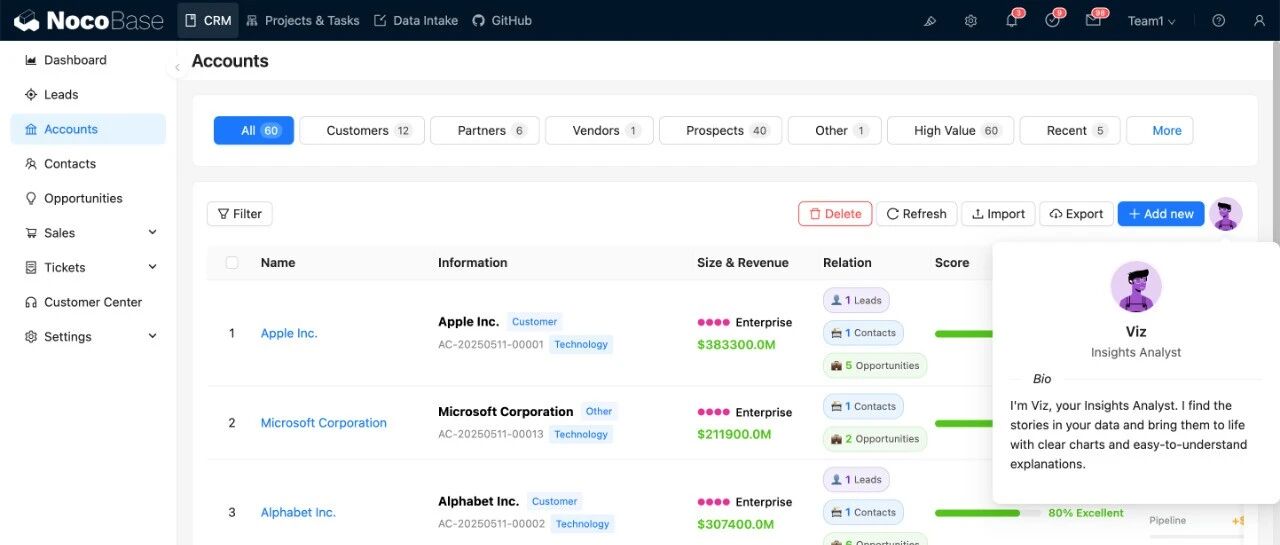
Task: Click the Refresh button
Action: [x=916, y=214]
